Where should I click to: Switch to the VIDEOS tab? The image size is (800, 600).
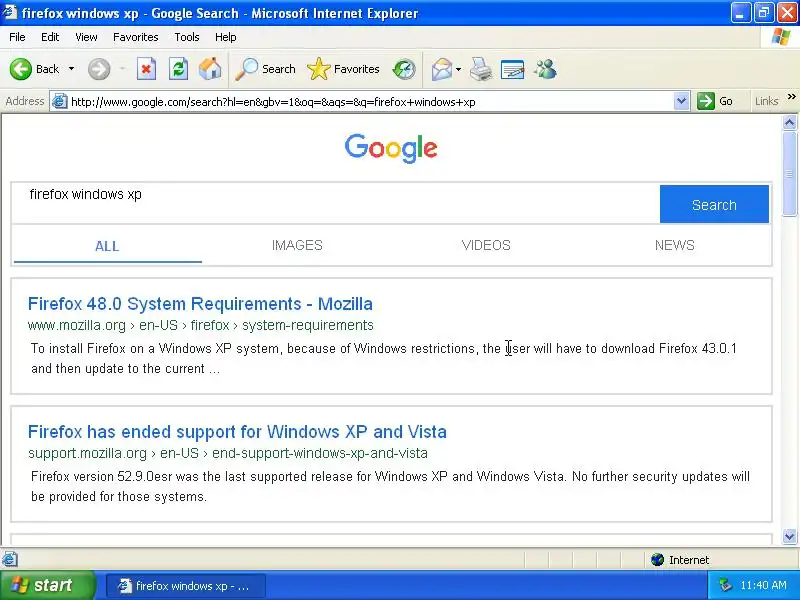pyautogui.click(x=486, y=245)
